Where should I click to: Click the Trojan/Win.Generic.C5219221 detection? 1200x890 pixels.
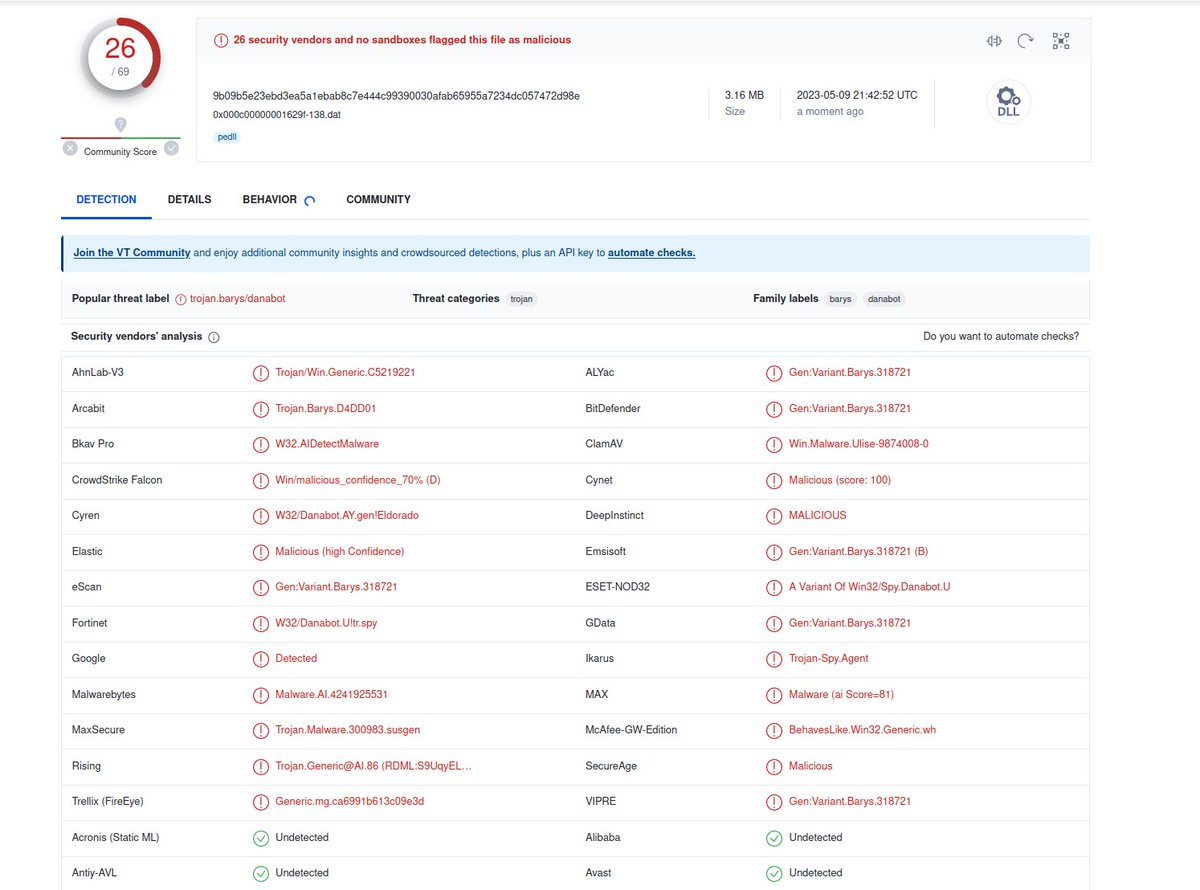[345, 373]
